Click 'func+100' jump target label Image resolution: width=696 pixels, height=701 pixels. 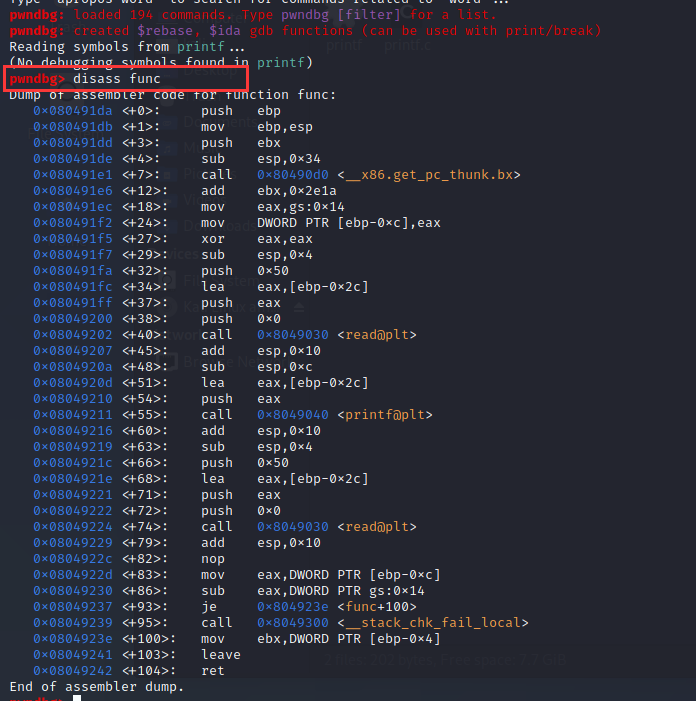pos(377,607)
